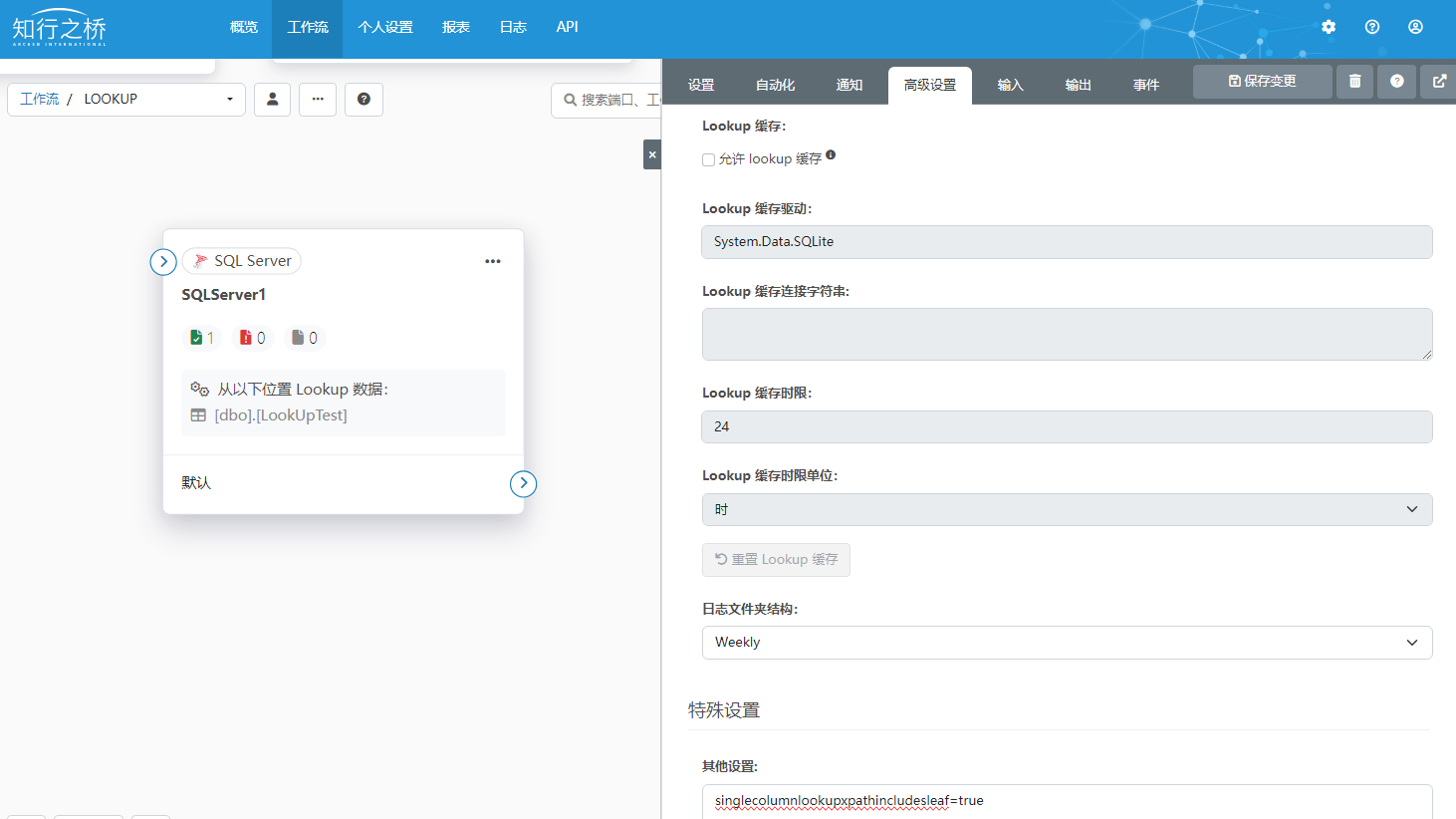Switch to the 自动化 tab
The height and width of the screenshot is (819, 1456).
775,85
